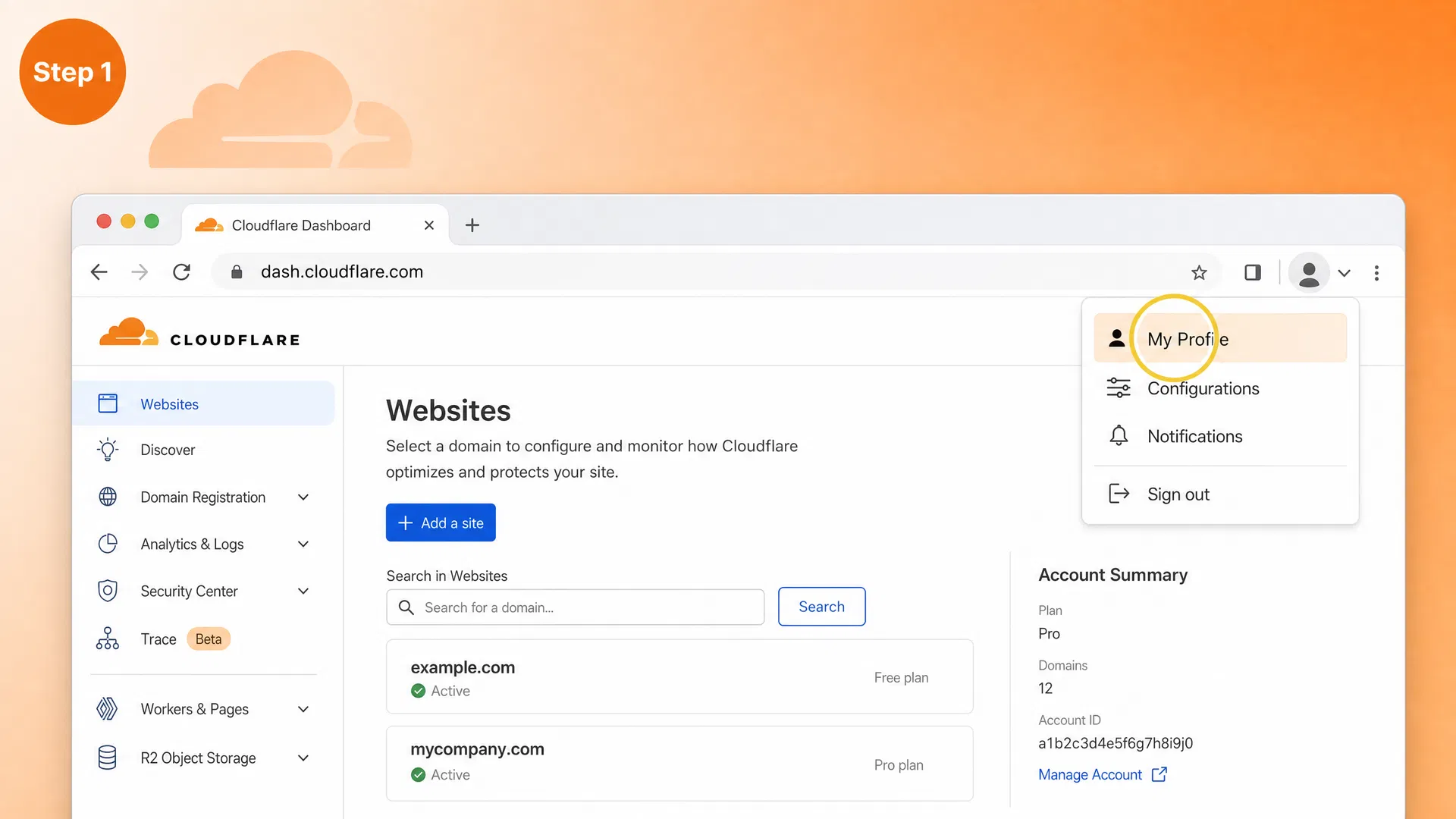Click R2 Object Storage label in sidebar
Viewport: 1456px width, 819px height.
point(198,758)
